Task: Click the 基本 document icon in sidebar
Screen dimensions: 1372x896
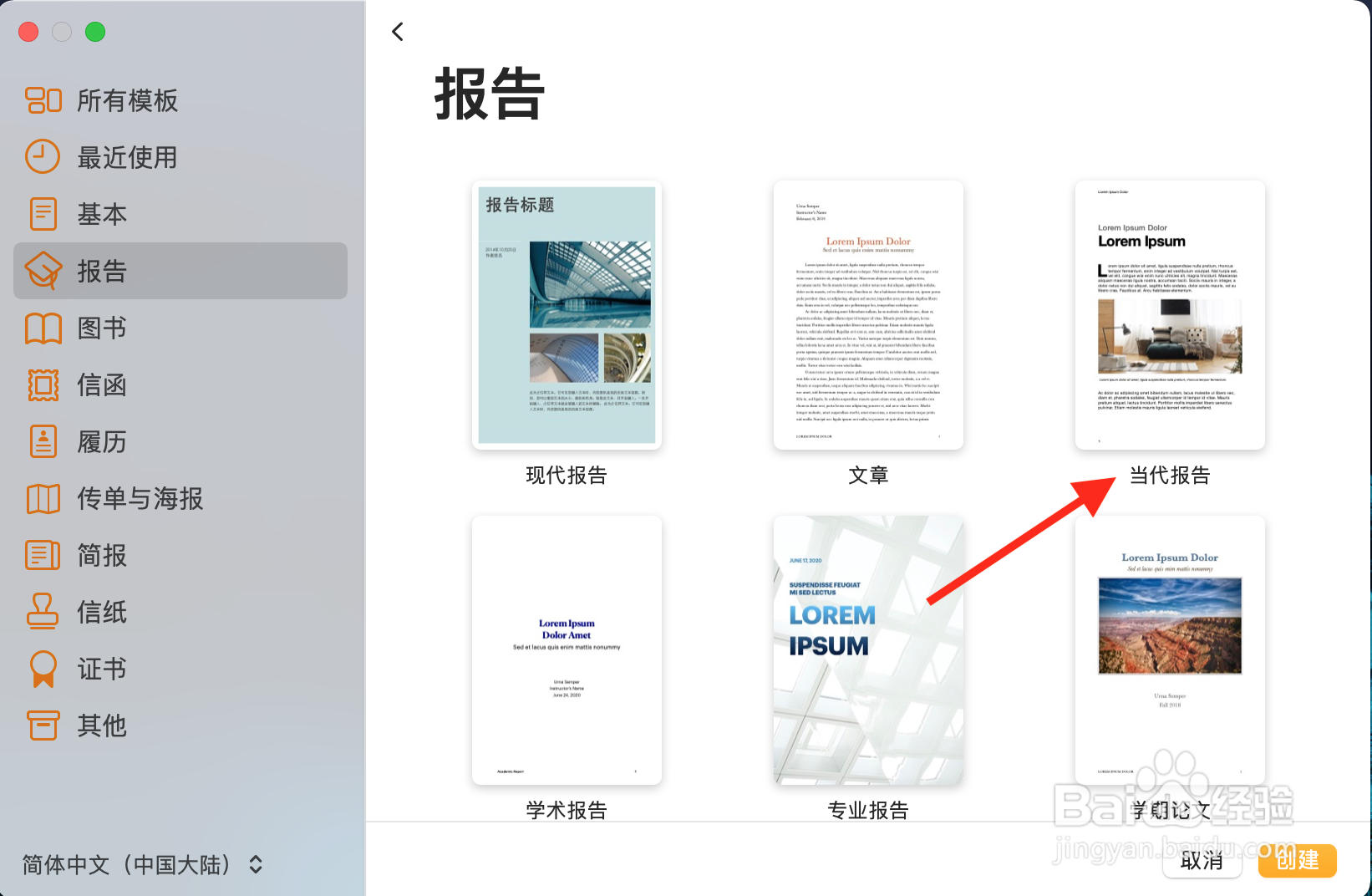Action: click(x=43, y=214)
